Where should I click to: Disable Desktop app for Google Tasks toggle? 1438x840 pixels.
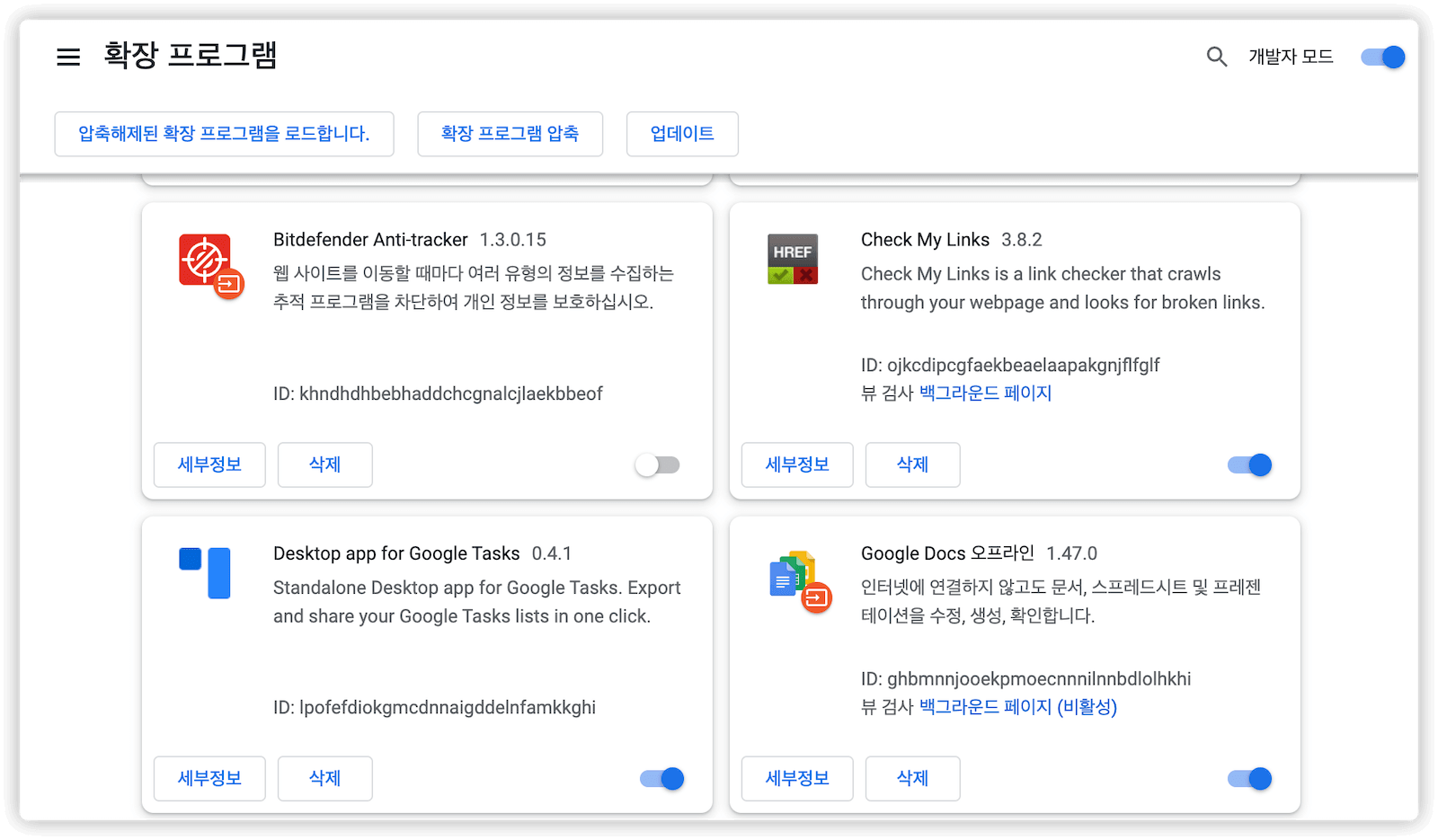662,778
